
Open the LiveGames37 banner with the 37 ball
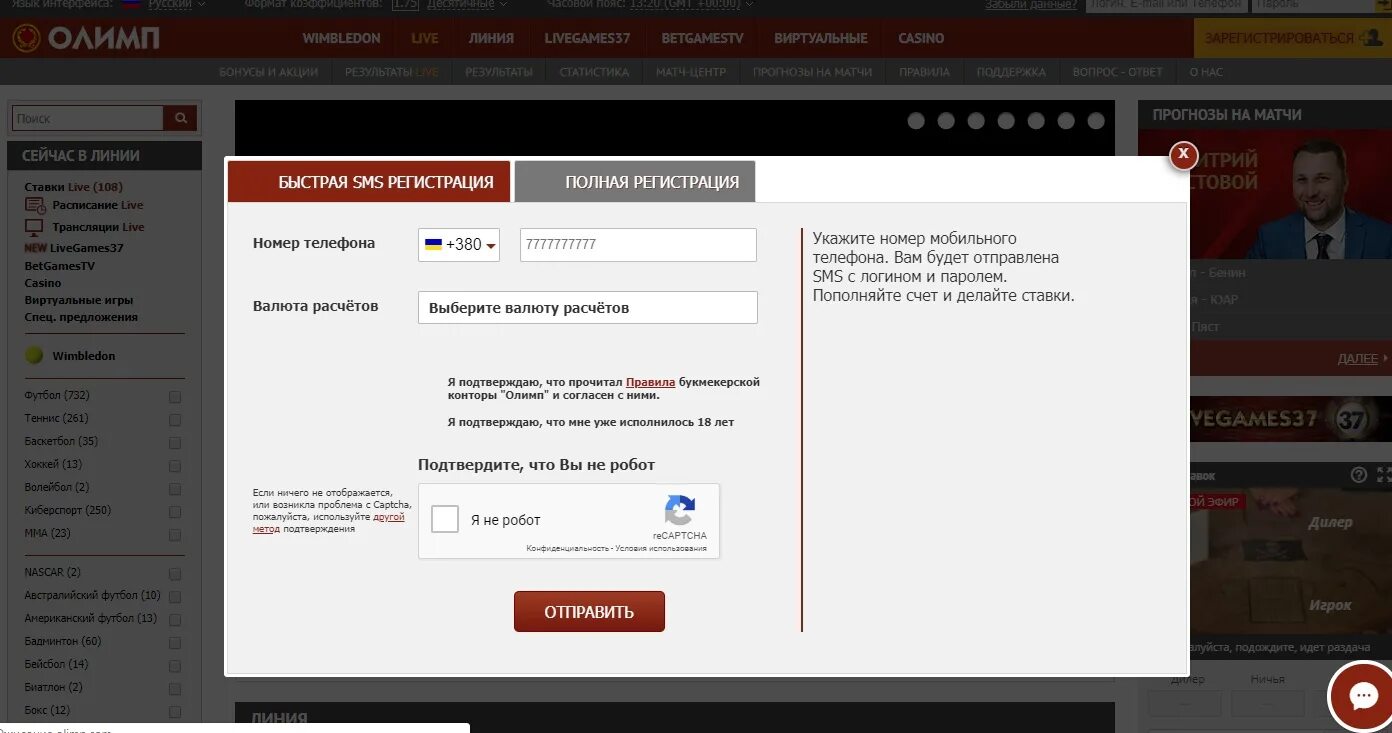[1290, 418]
